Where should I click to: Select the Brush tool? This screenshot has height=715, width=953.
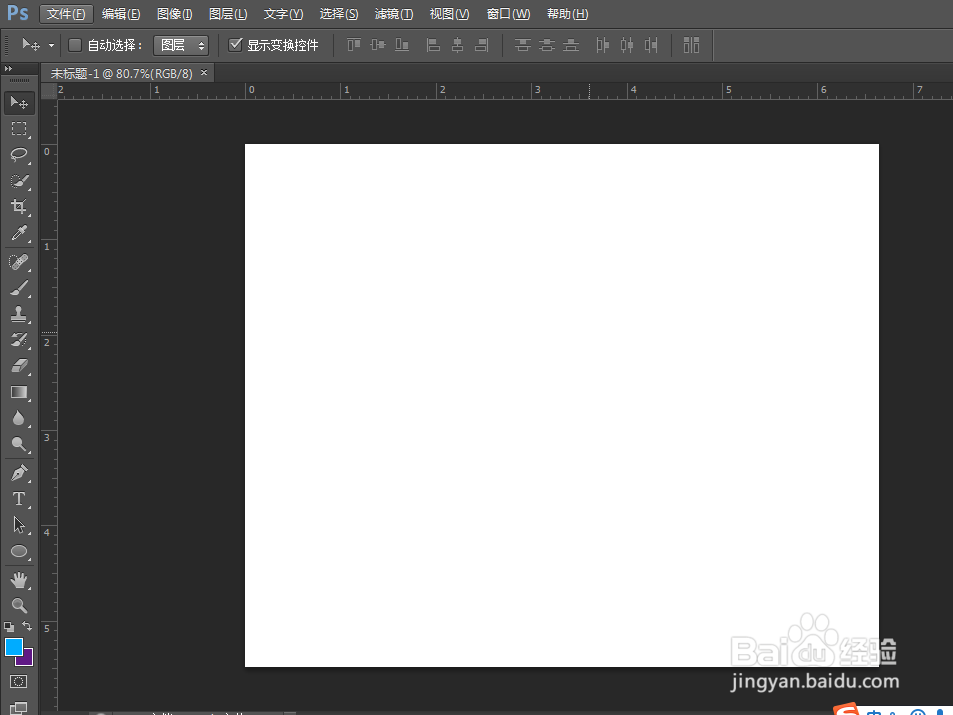click(x=19, y=288)
